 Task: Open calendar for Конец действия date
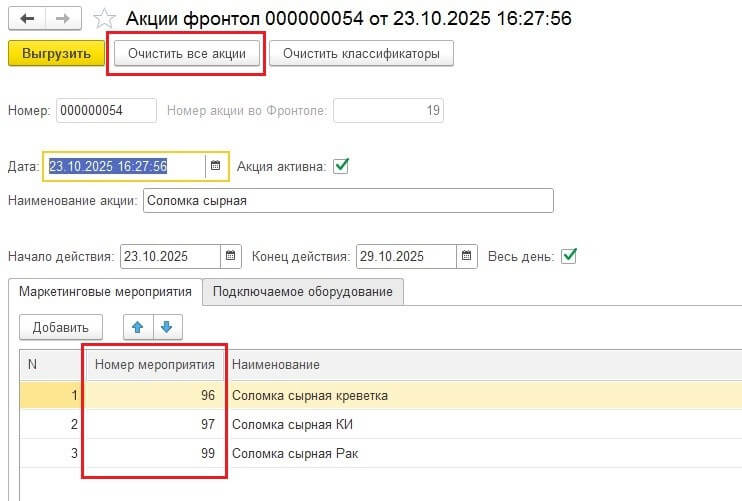466,256
